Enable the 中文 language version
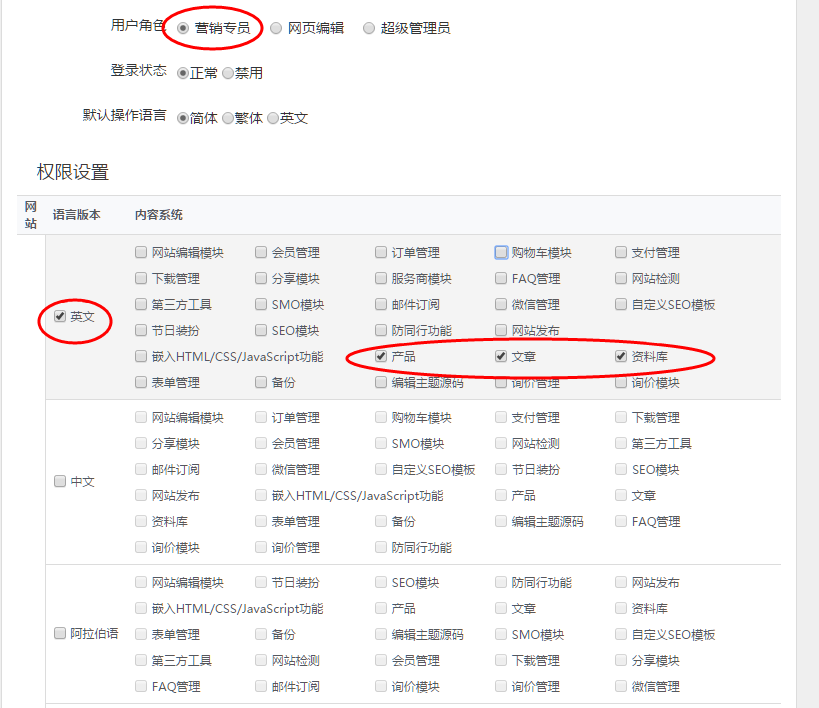 click(59, 481)
